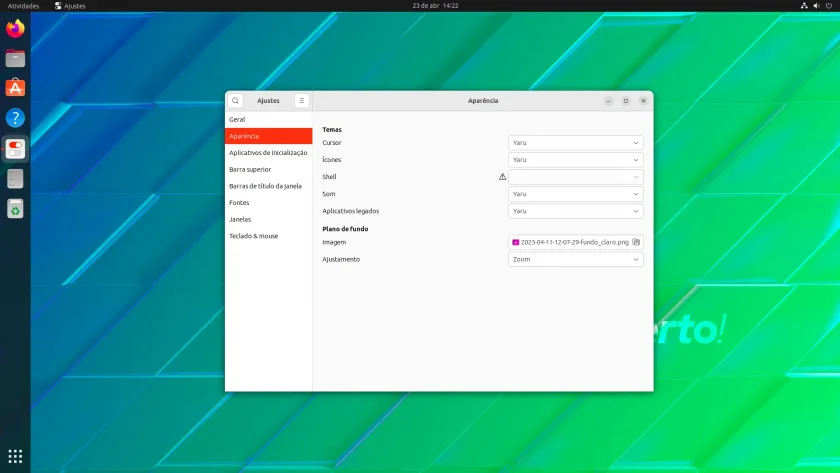Open the hamburger menu in Ajustes header
The height and width of the screenshot is (473, 840).
tap(302, 101)
